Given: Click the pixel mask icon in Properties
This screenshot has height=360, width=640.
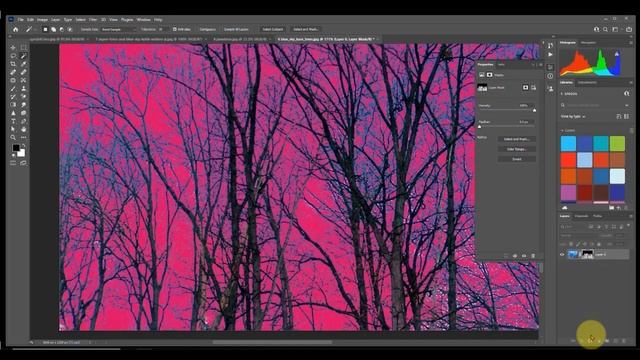Looking at the screenshot, I should pyautogui.click(x=525, y=87).
